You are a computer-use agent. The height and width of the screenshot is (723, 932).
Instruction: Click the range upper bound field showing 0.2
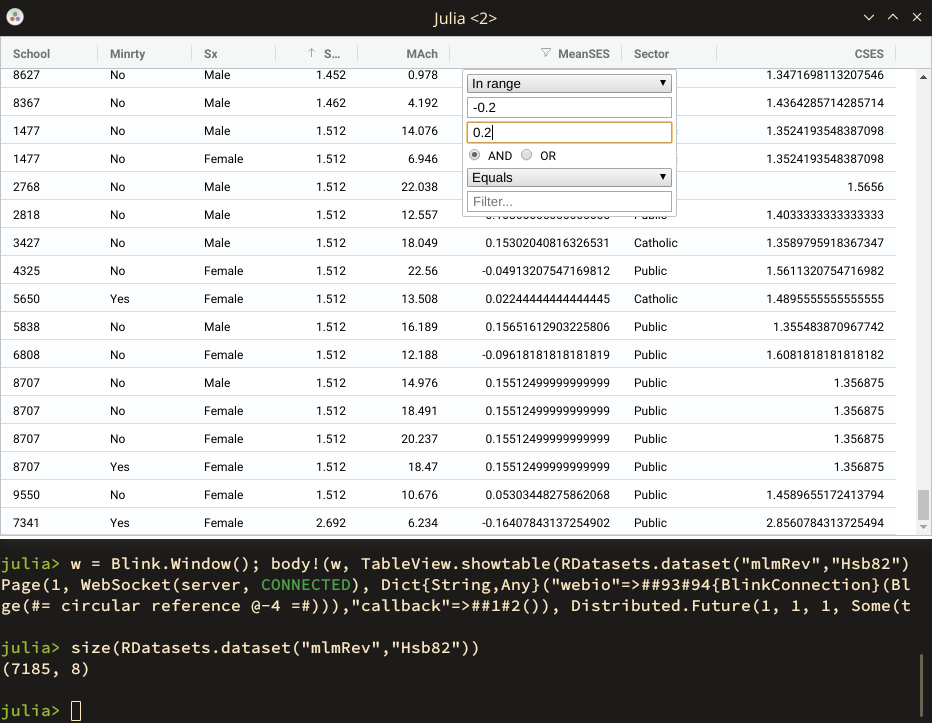(x=569, y=132)
